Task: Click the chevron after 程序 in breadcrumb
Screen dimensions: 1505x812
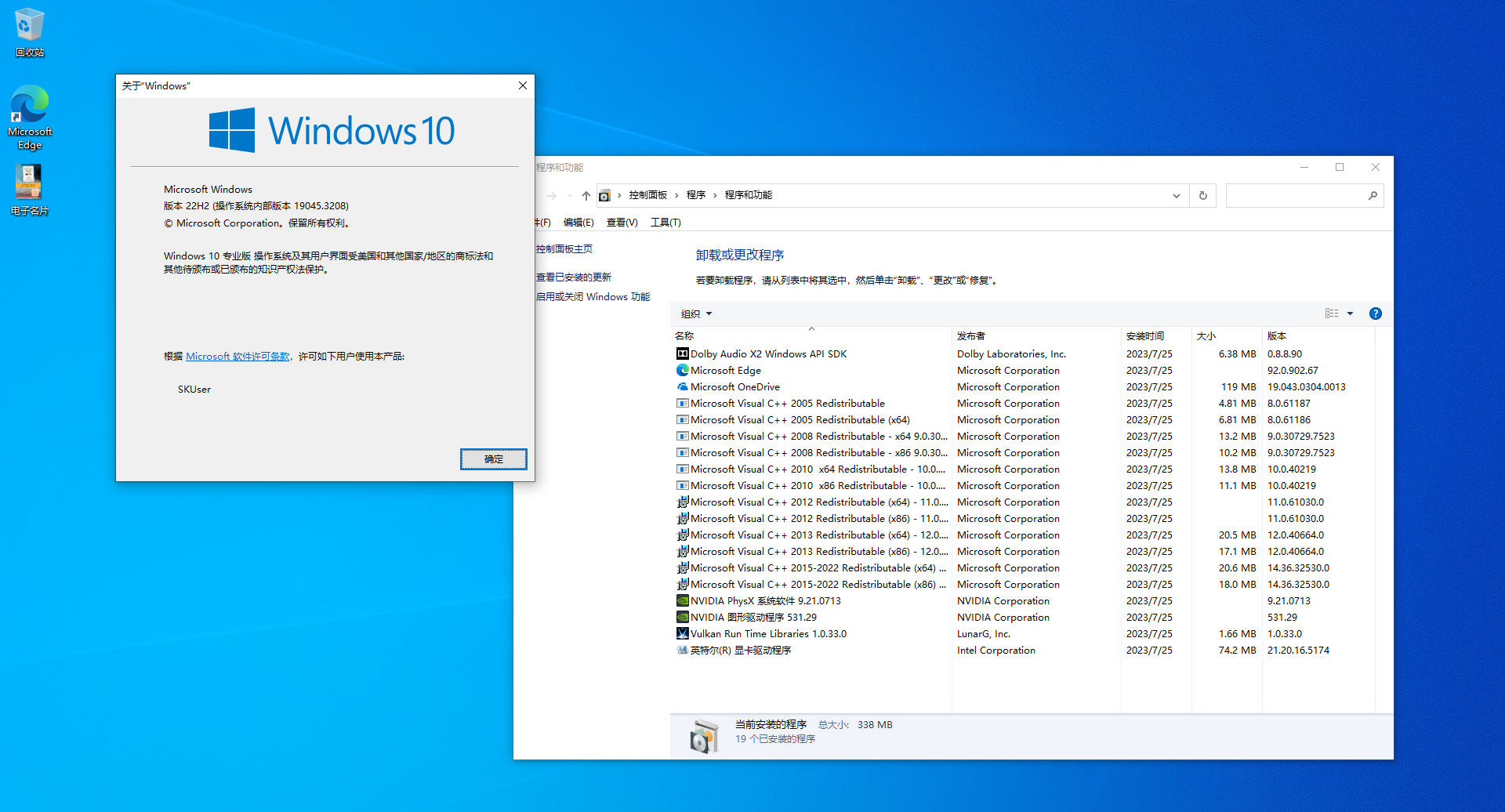Action: [715, 195]
